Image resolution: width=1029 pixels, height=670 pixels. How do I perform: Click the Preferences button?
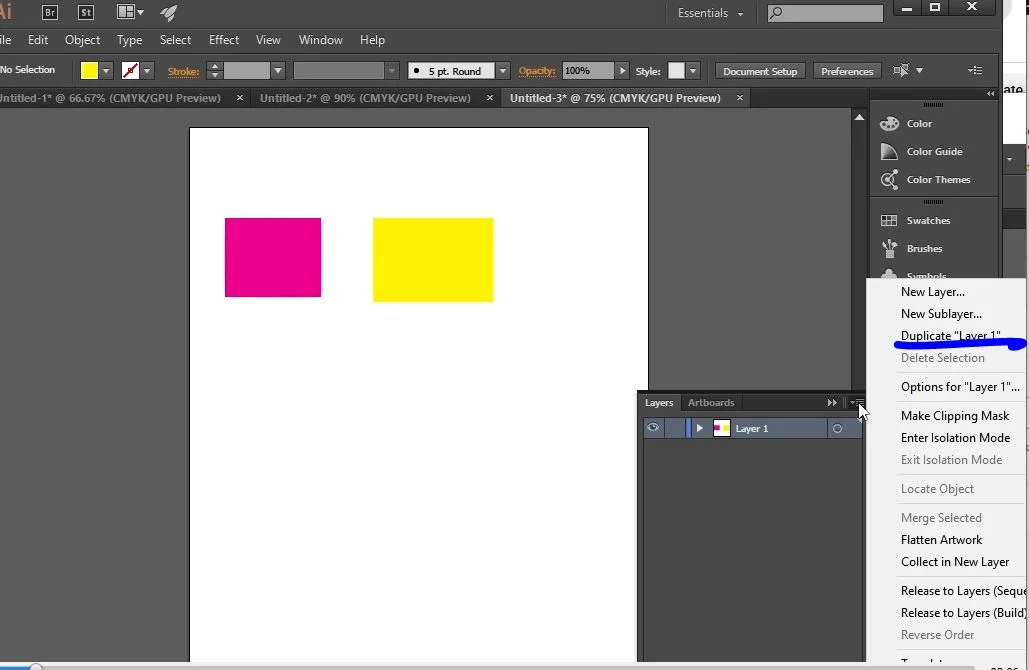click(x=847, y=71)
